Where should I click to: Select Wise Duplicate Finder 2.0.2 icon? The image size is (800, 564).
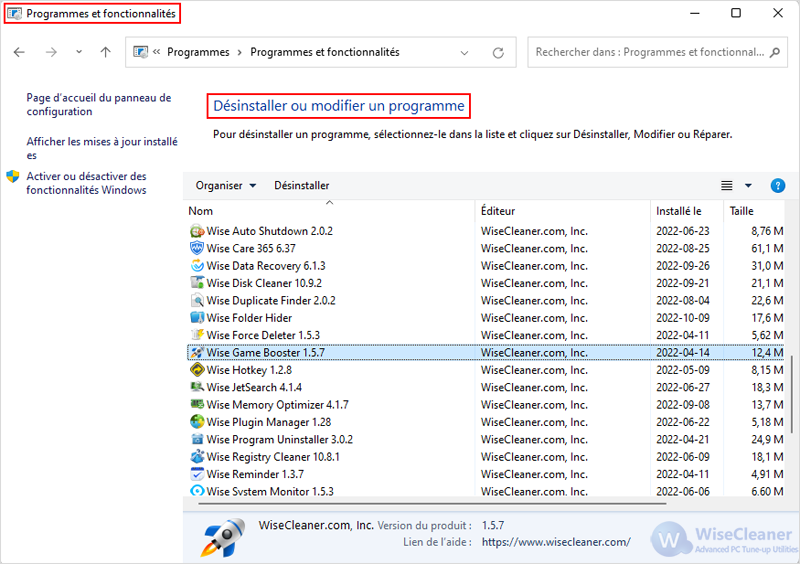[197, 301]
